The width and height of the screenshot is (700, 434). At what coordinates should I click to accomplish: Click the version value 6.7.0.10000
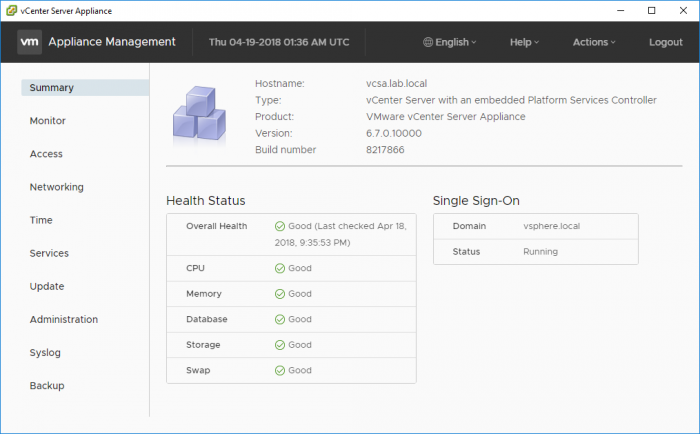(x=394, y=133)
